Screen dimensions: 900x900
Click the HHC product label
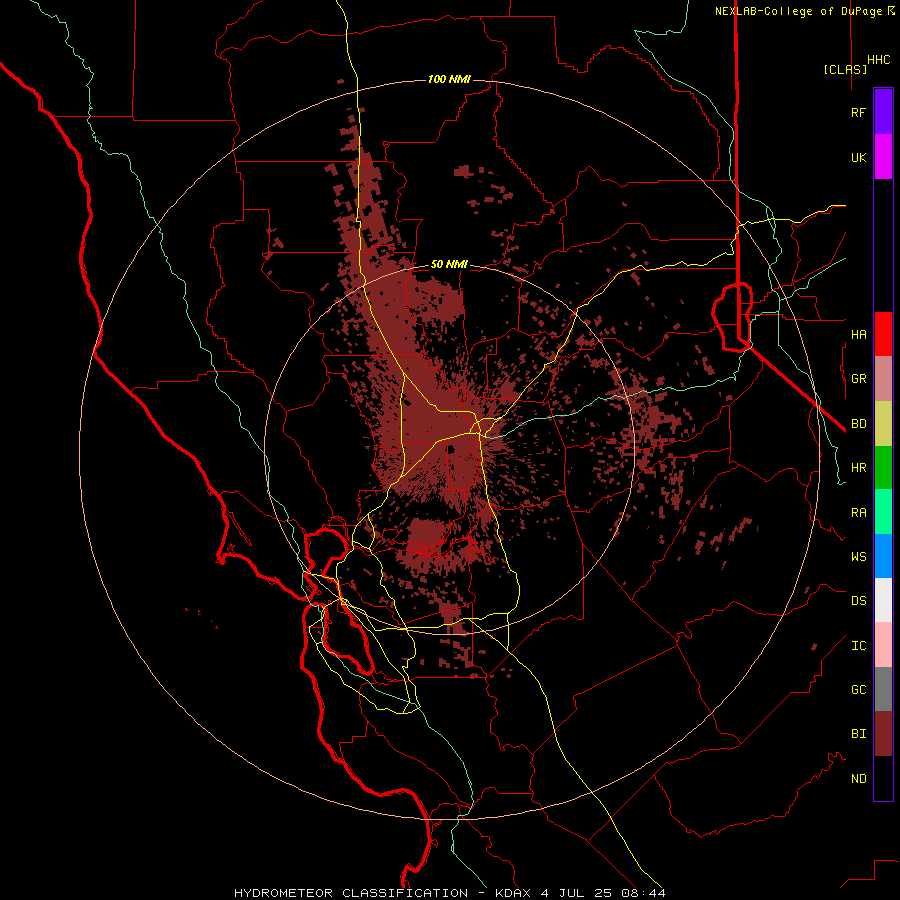tap(879, 60)
